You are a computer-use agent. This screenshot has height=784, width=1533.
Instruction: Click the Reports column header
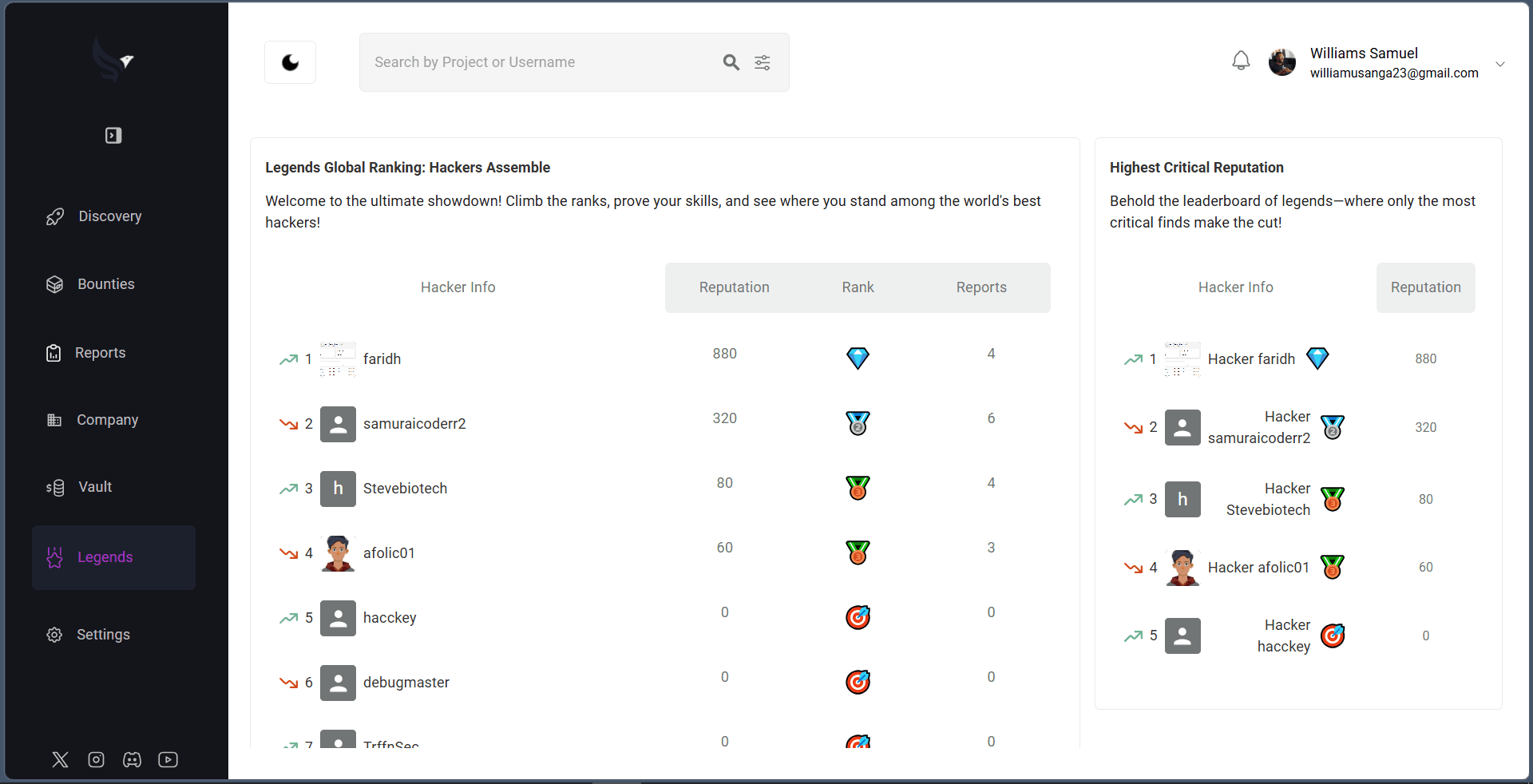tap(981, 287)
